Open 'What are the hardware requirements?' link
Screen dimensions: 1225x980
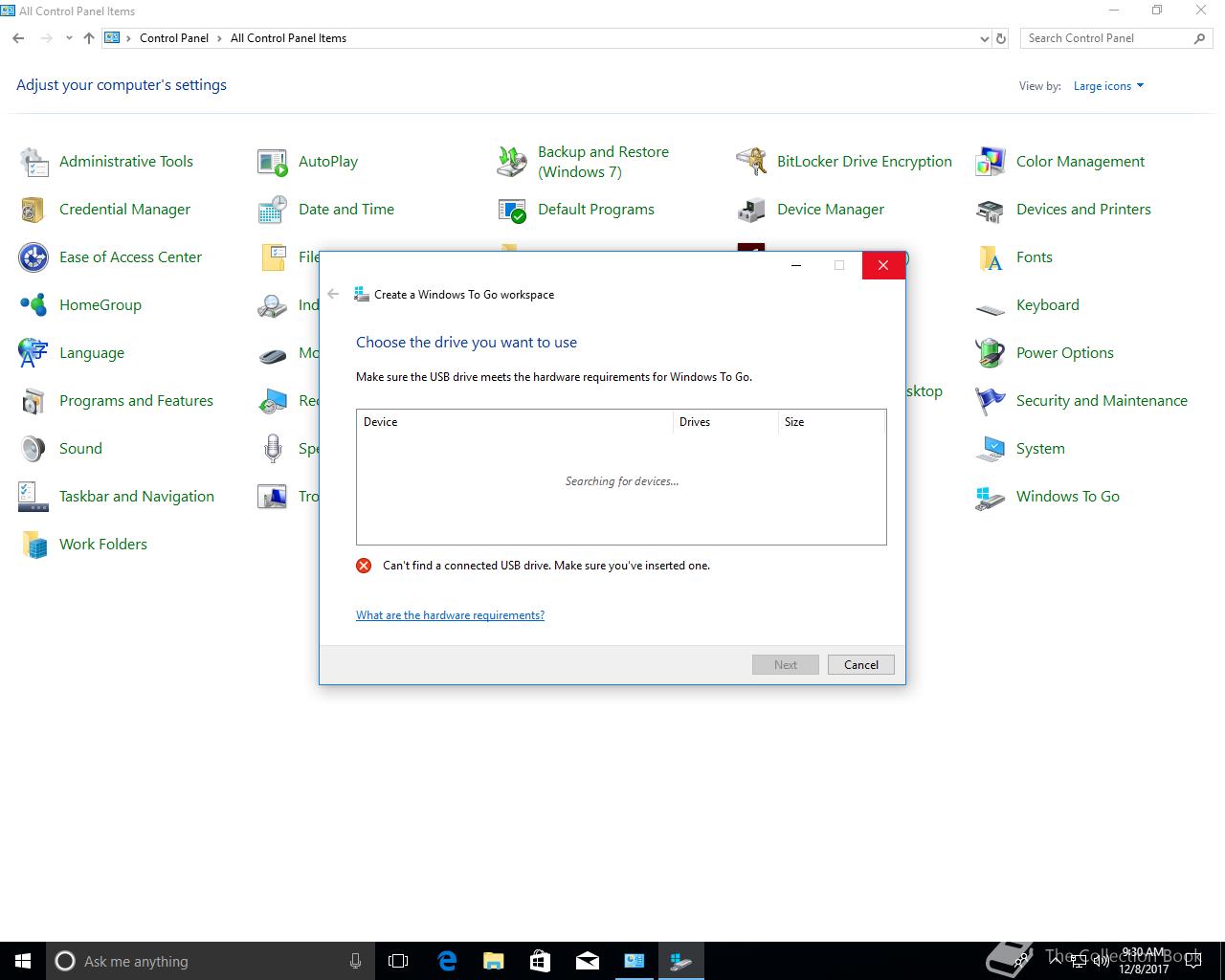450,615
